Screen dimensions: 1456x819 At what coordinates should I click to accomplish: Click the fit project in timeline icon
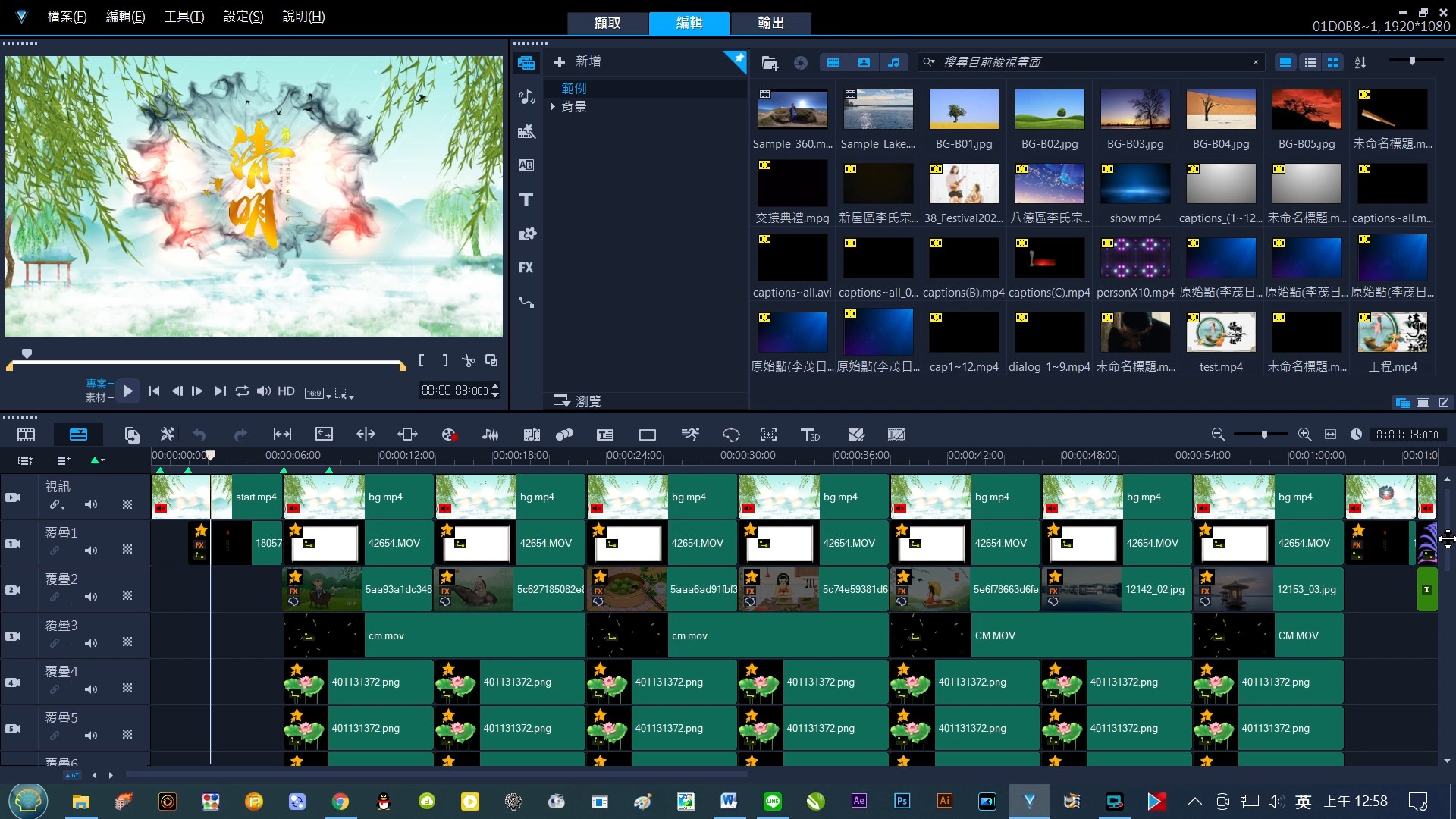1330,435
